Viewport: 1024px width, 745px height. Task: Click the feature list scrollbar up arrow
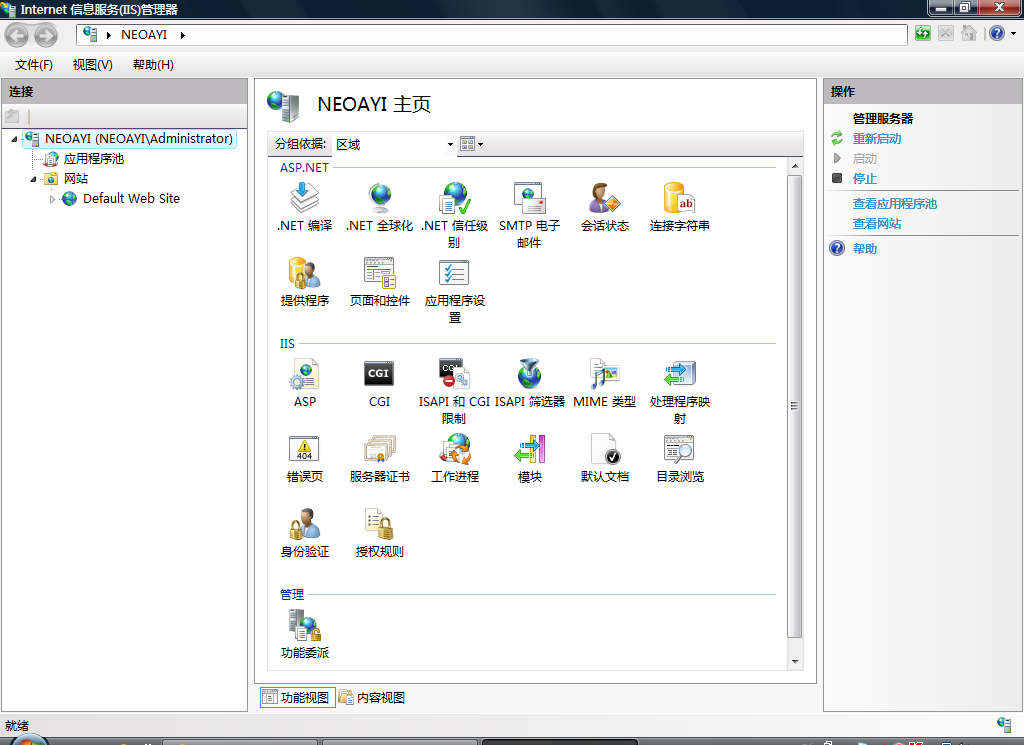(x=795, y=166)
